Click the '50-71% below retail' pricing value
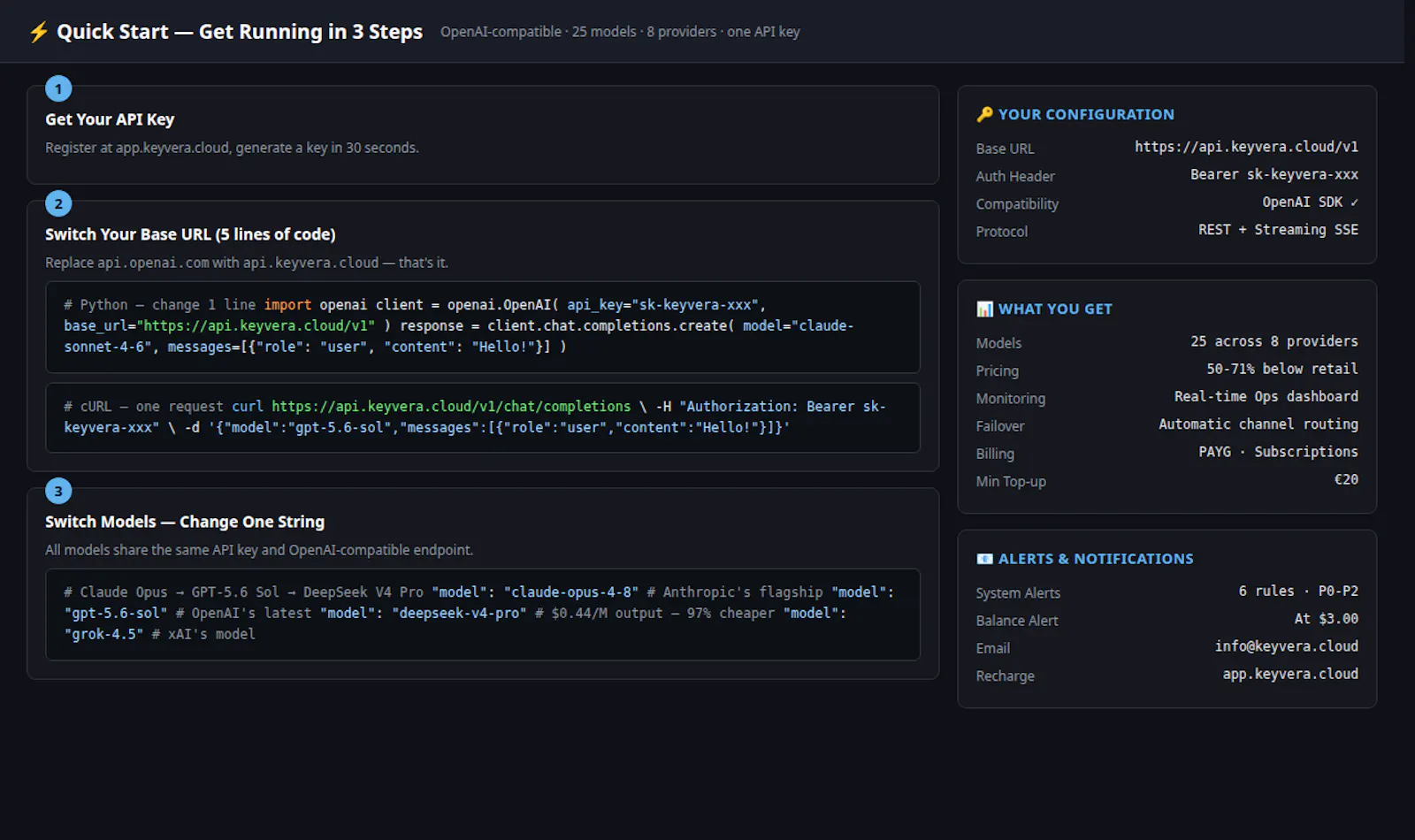The image size is (1415, 840). tap(1282, 369)
